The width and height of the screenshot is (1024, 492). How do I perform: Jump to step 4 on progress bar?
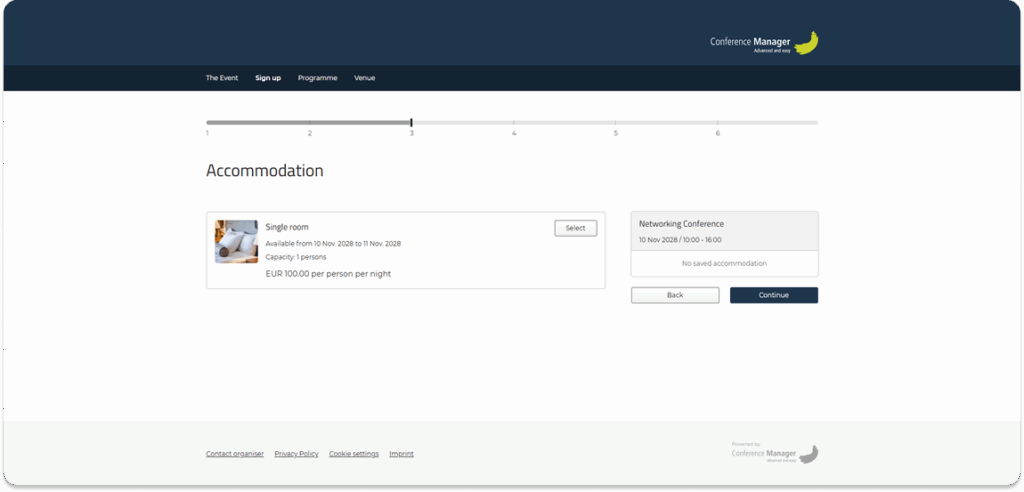click(x=514, y=123)
